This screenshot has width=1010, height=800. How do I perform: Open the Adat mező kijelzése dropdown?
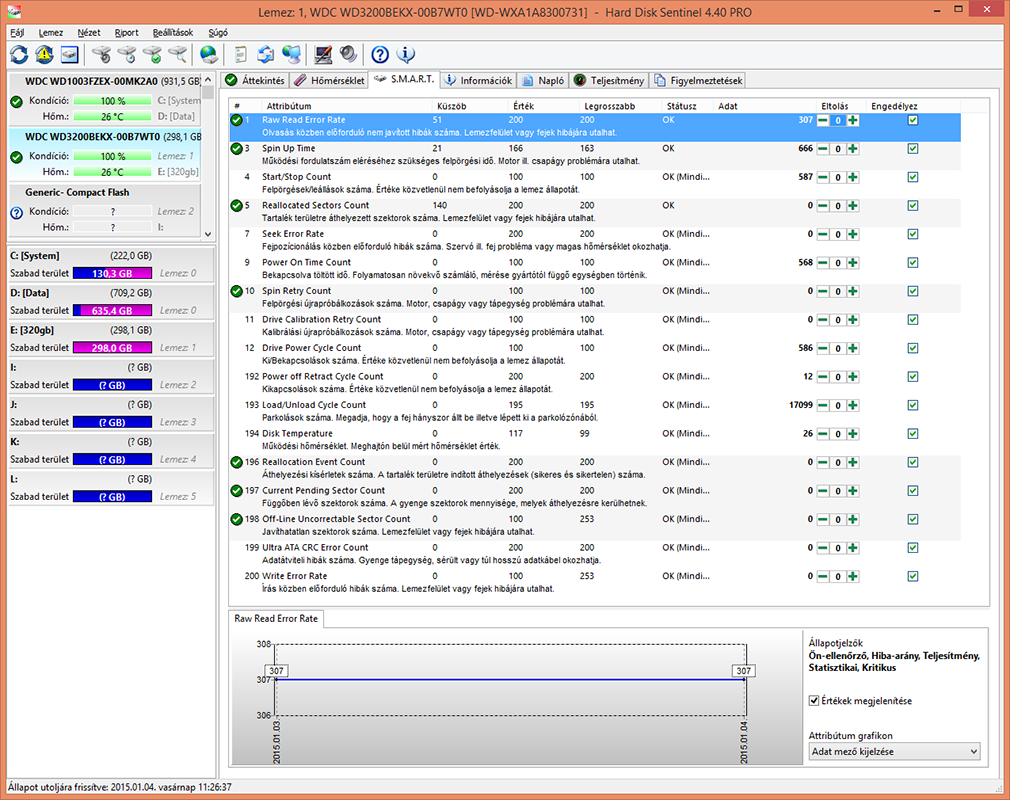(x=895, y=752)
